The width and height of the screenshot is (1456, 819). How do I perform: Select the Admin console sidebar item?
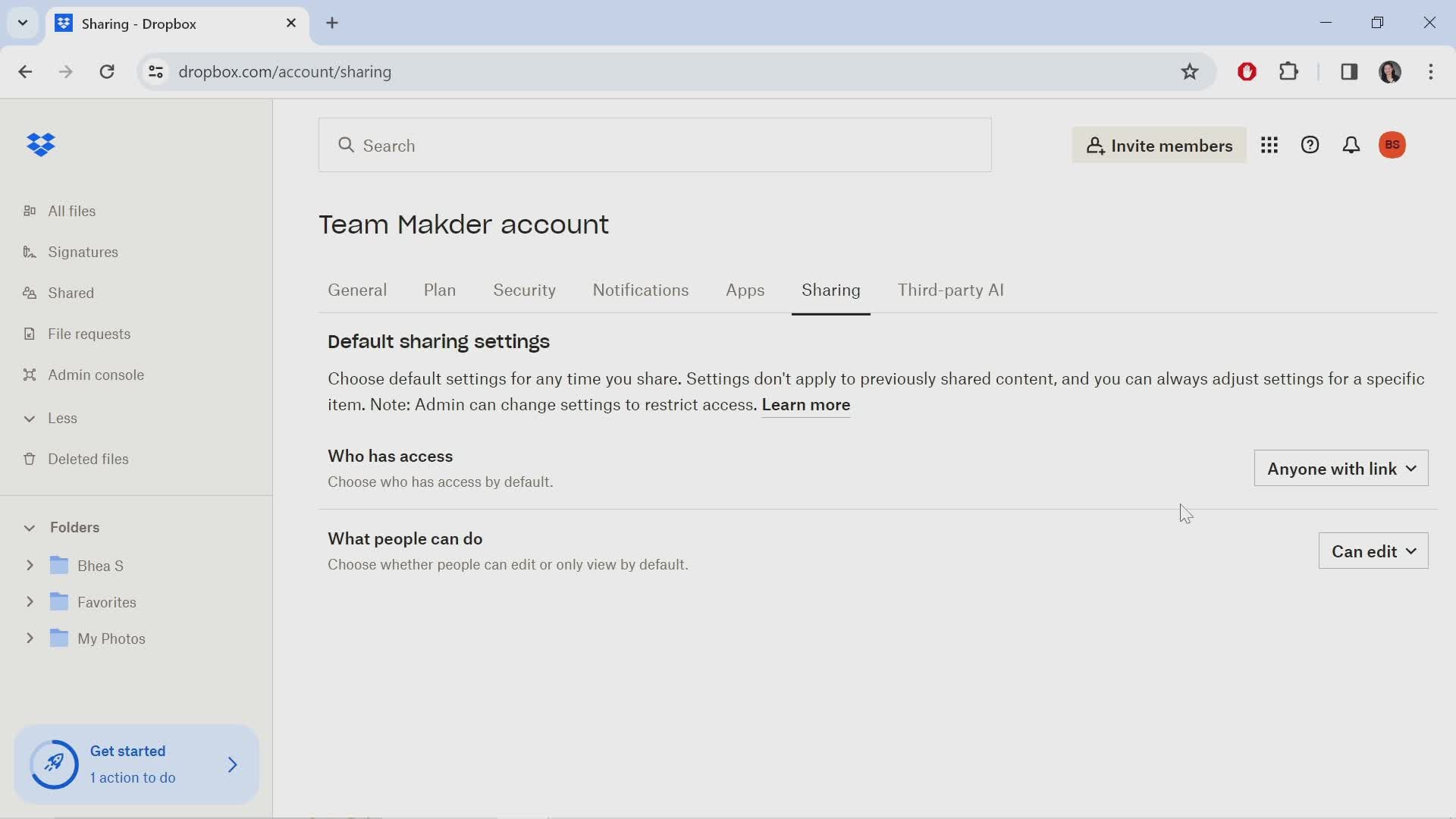pyautogui.click(x=96, y=374)
